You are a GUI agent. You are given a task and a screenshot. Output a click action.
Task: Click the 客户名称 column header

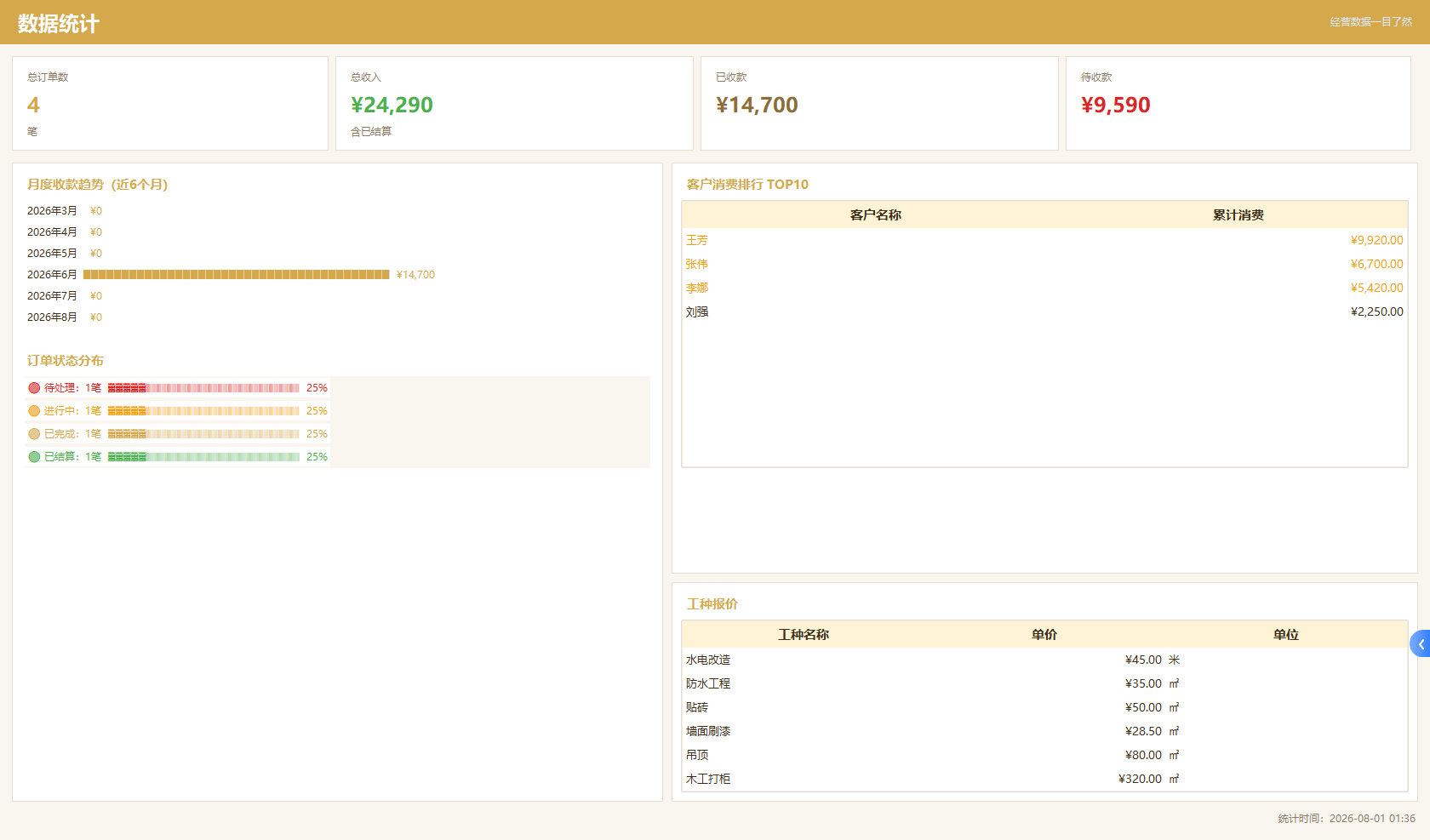875,215
